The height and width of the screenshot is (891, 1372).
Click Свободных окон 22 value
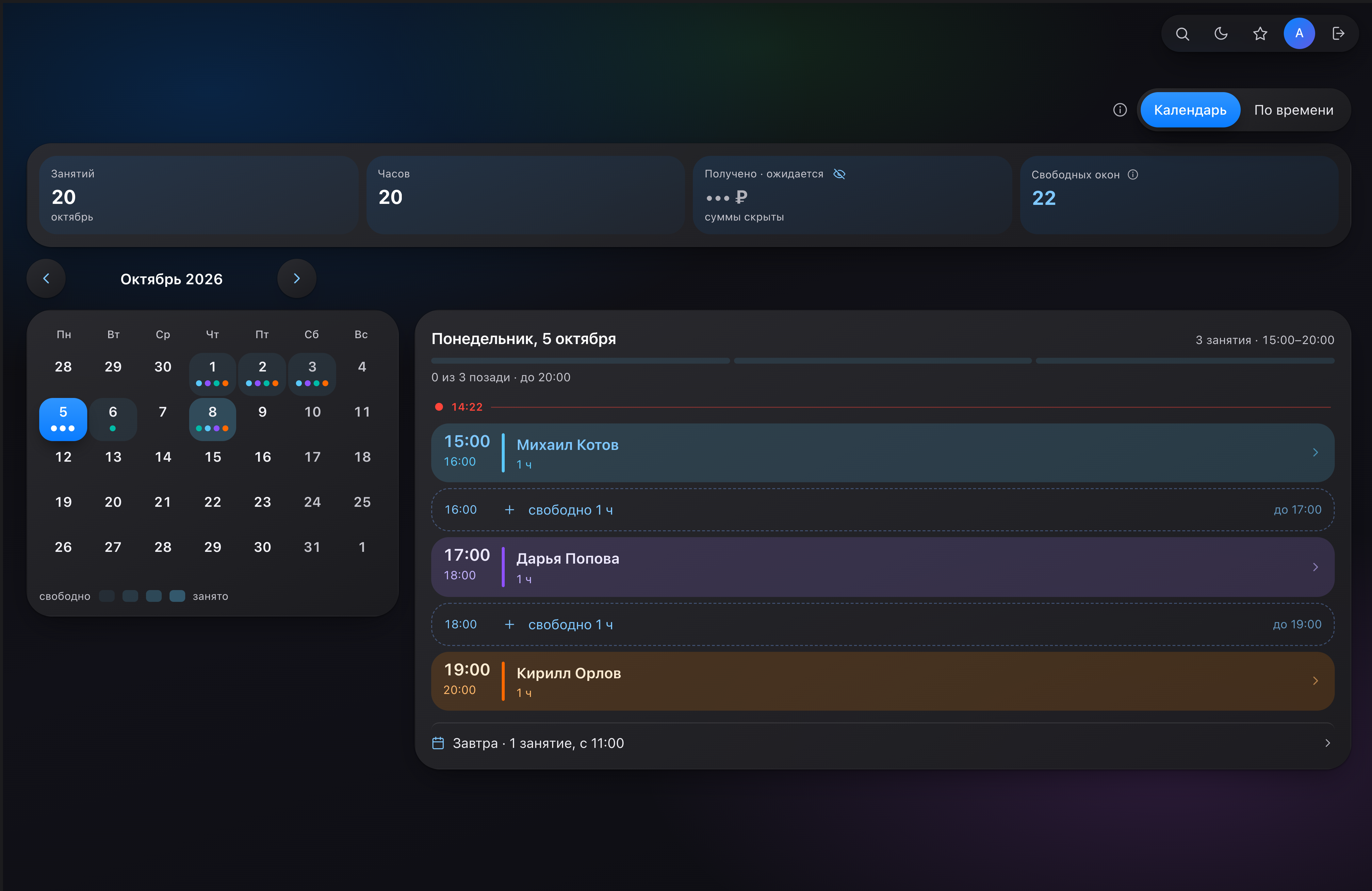tap(1043, 198)
